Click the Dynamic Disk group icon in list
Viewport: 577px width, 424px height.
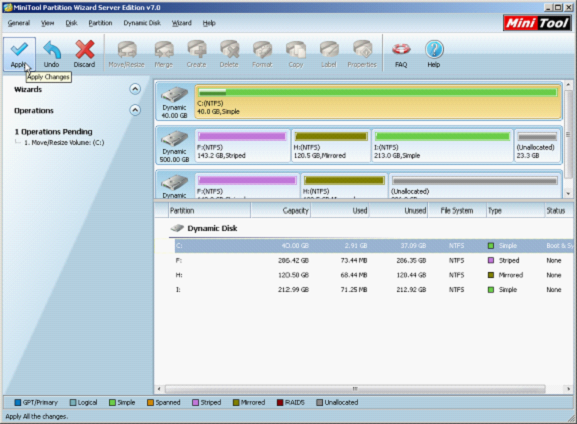tap(177, 228)
